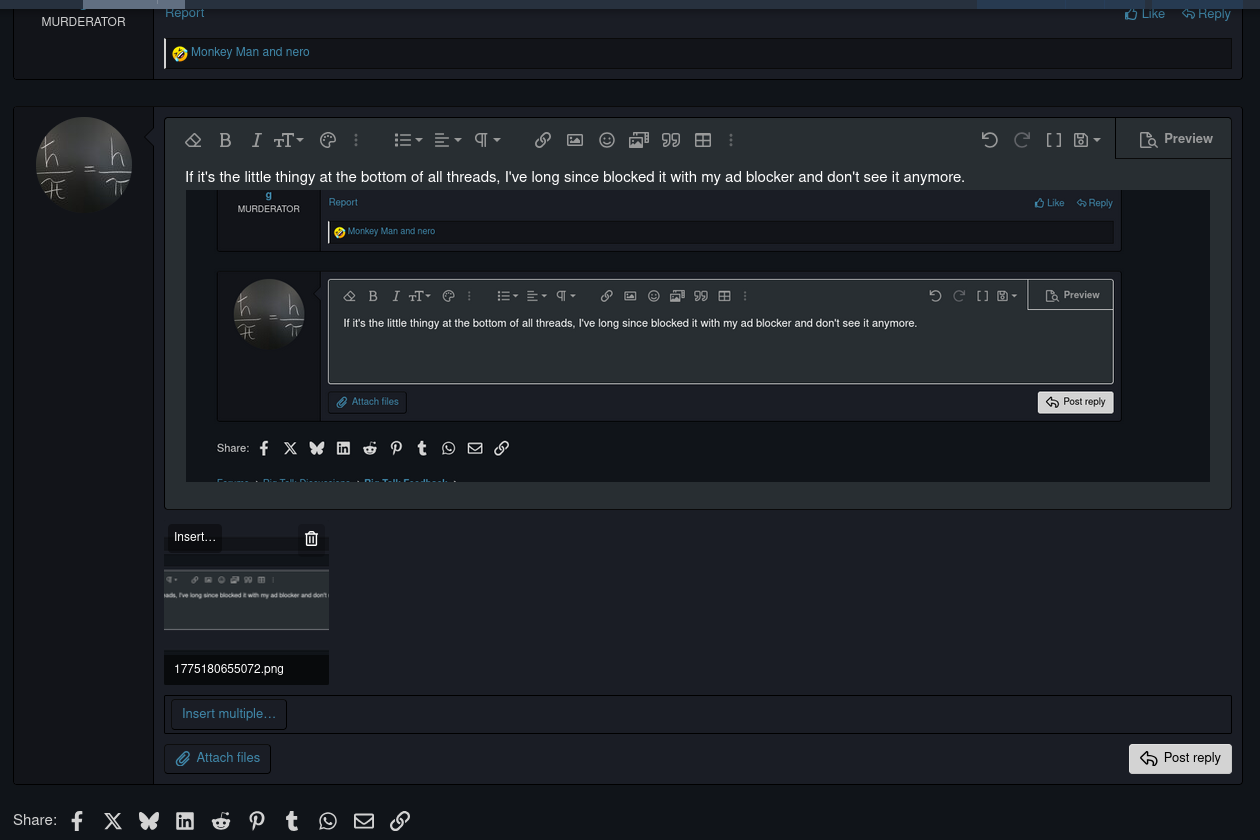Share via WhatsApp icon at the page bottom
The height and width of the screenshot is (840, 1260).
click(x=328, y=821)
